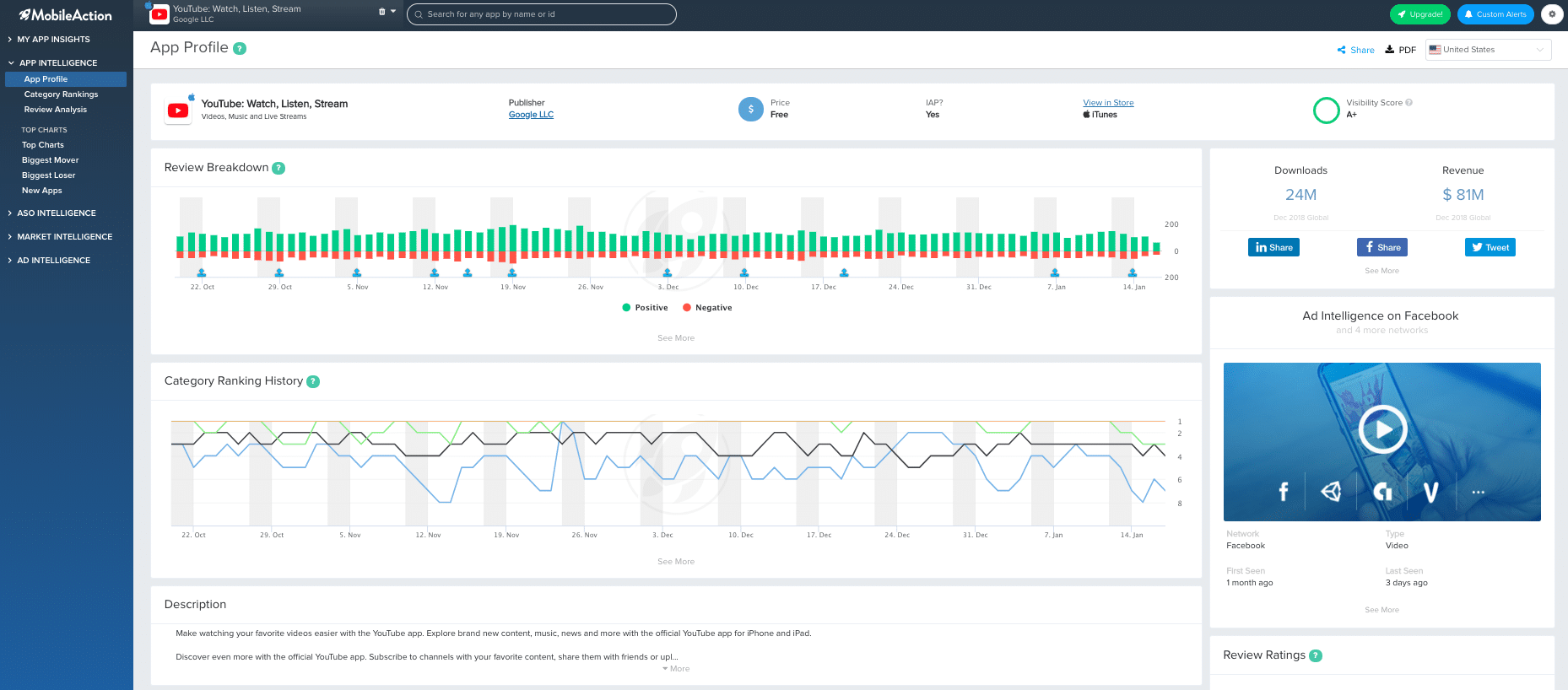
Task: Open the Google LLC publisher link
Action: click(x=531, y=115)
